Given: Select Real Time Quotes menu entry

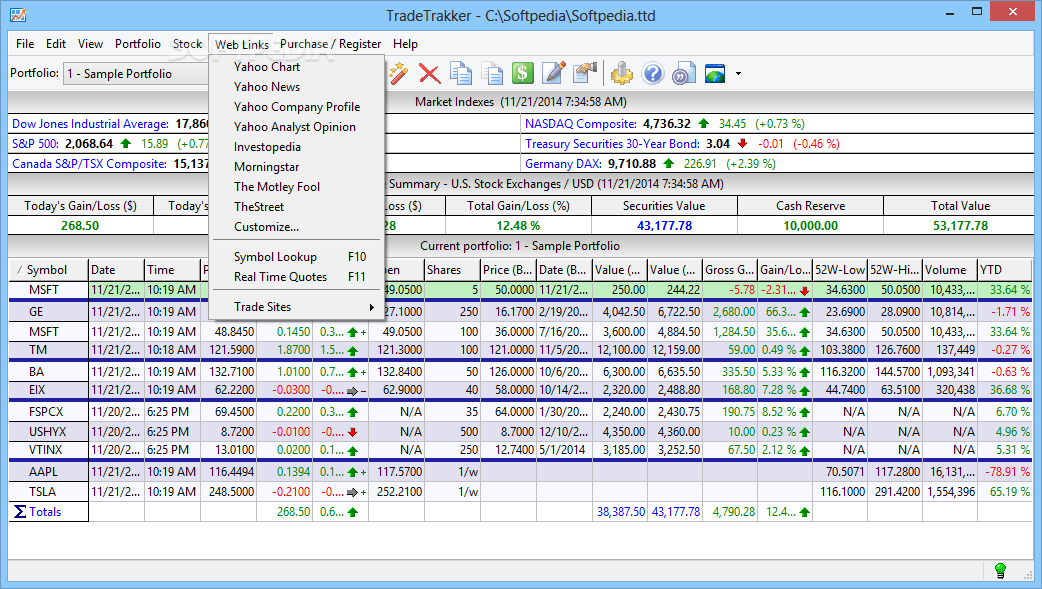Looking at the screenshot, I should click(x=296, y=277).
